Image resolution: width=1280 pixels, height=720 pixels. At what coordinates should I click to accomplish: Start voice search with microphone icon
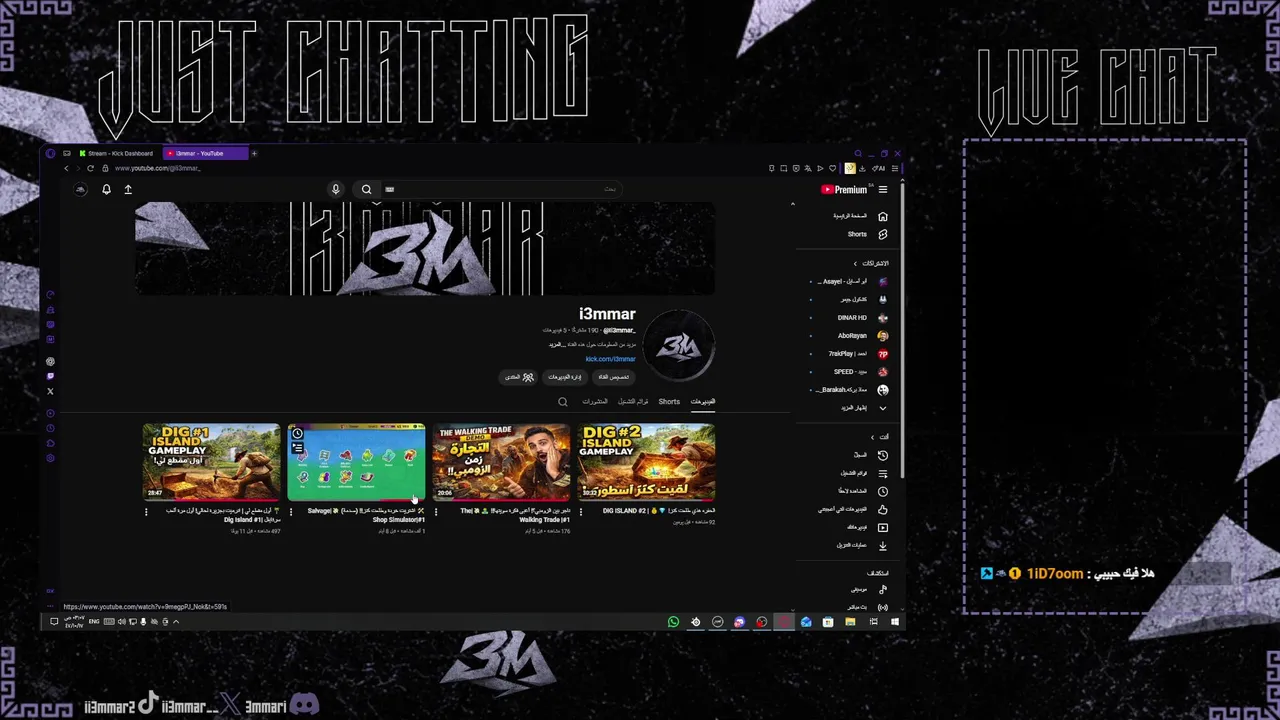336,189
